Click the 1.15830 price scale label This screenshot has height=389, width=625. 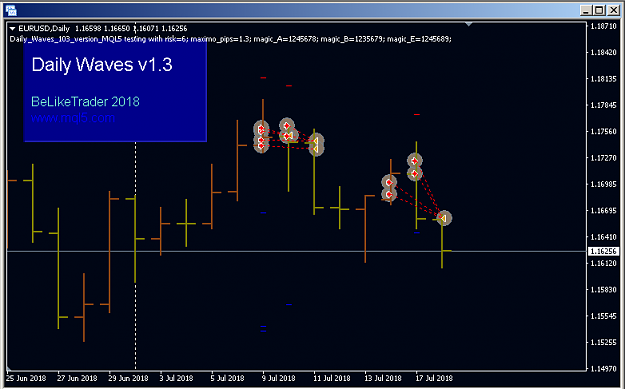pyautogui.click(x=603, y=290)
